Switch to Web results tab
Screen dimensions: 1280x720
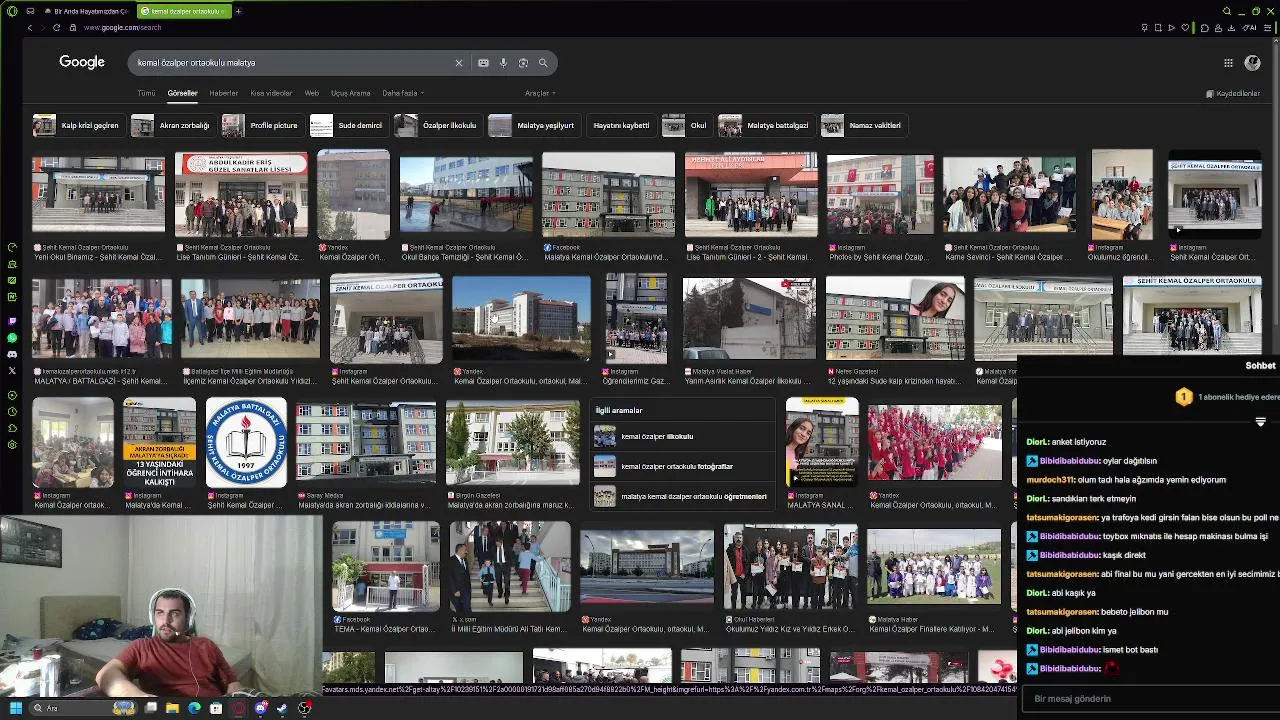tap(312, 93)
